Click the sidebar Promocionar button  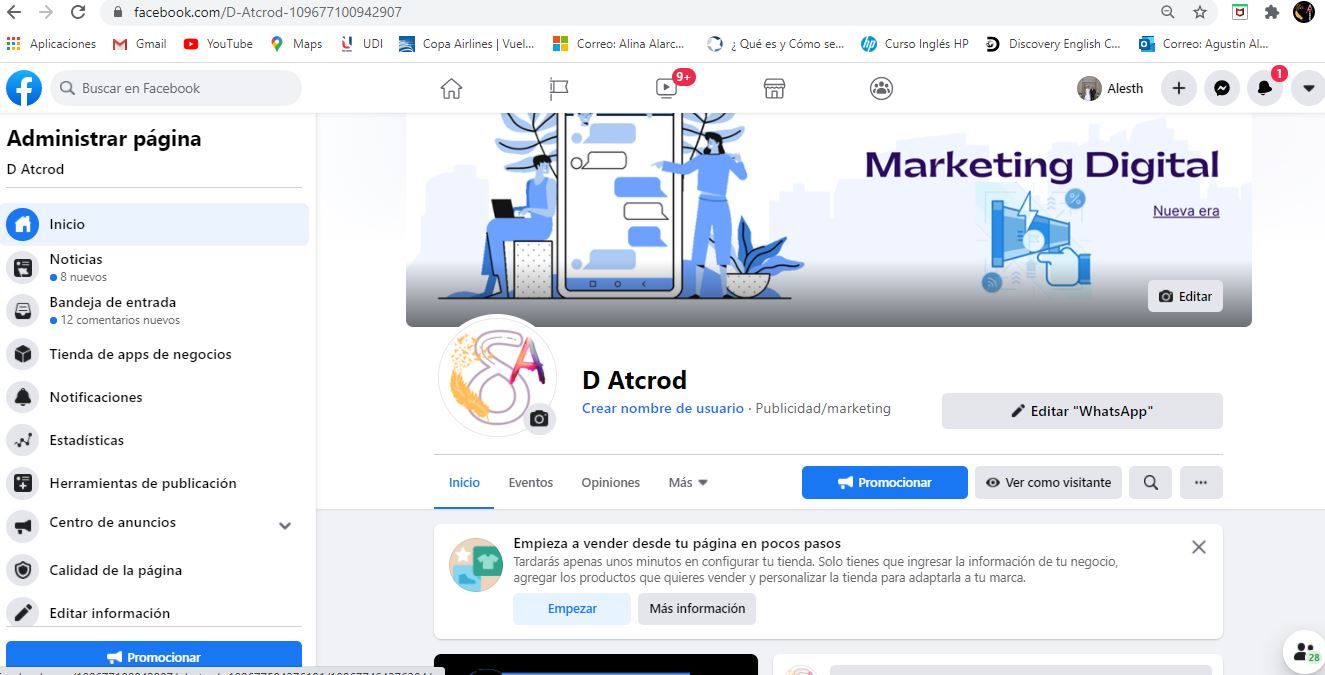[154, 657]
